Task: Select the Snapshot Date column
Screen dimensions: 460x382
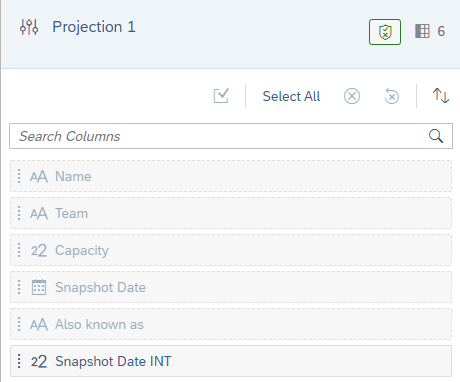Action: [231, 287]
